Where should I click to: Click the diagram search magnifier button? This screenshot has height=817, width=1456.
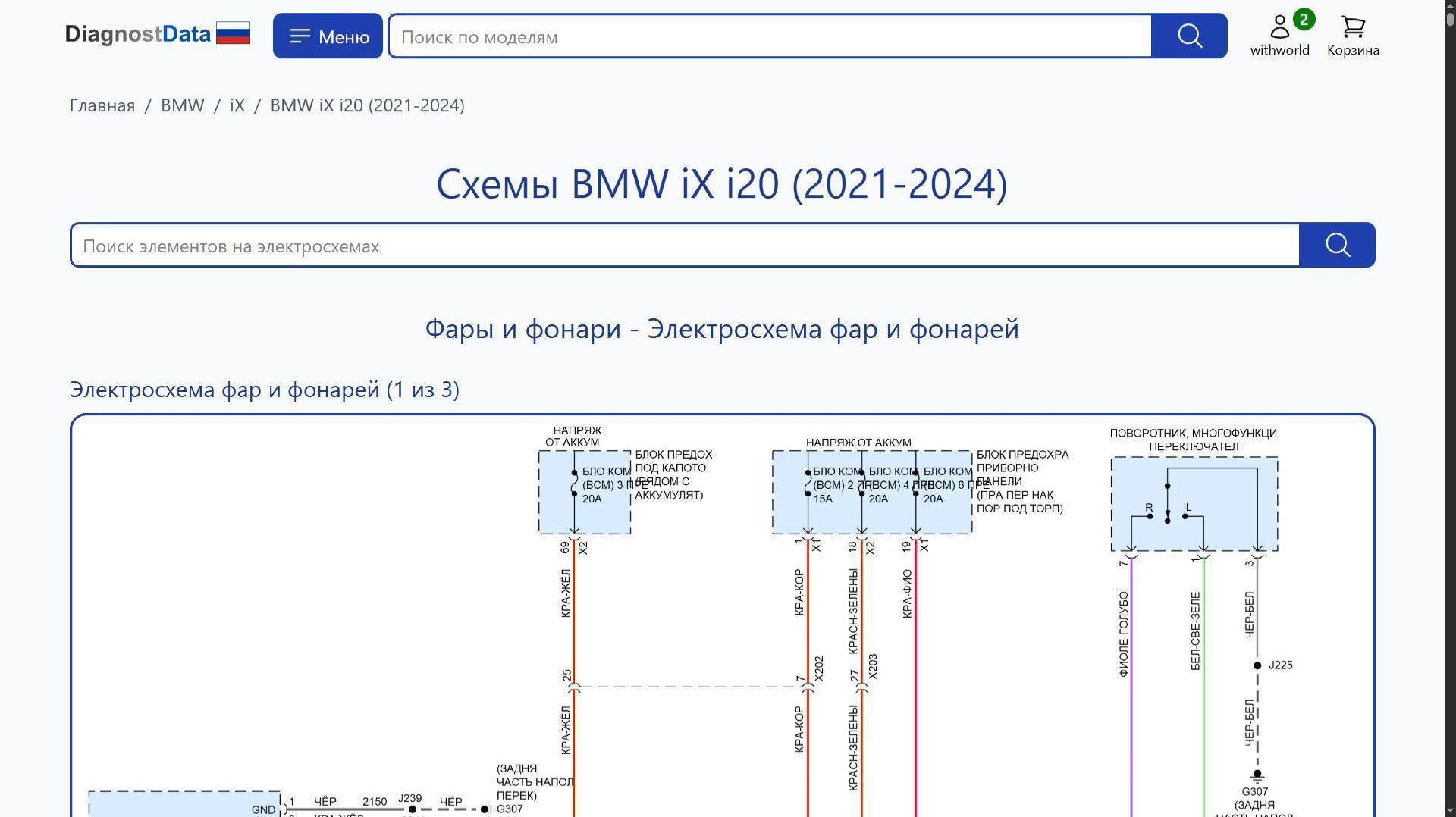click(1337, 245)
